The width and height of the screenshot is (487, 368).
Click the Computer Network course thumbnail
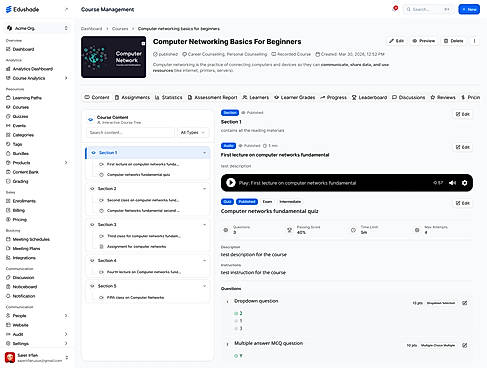pyautogui.click(x=113, y=57)
